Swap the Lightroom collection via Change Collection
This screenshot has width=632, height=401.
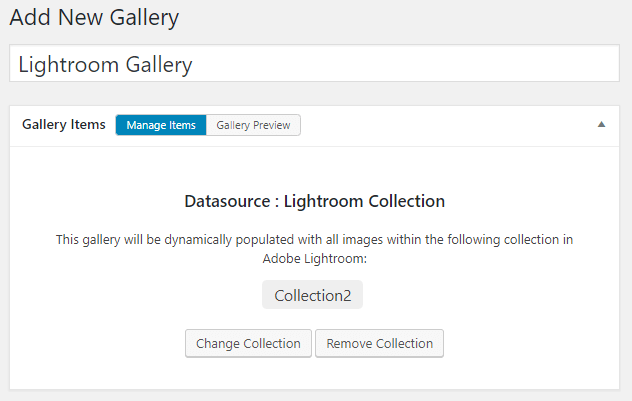coord(248,343)
